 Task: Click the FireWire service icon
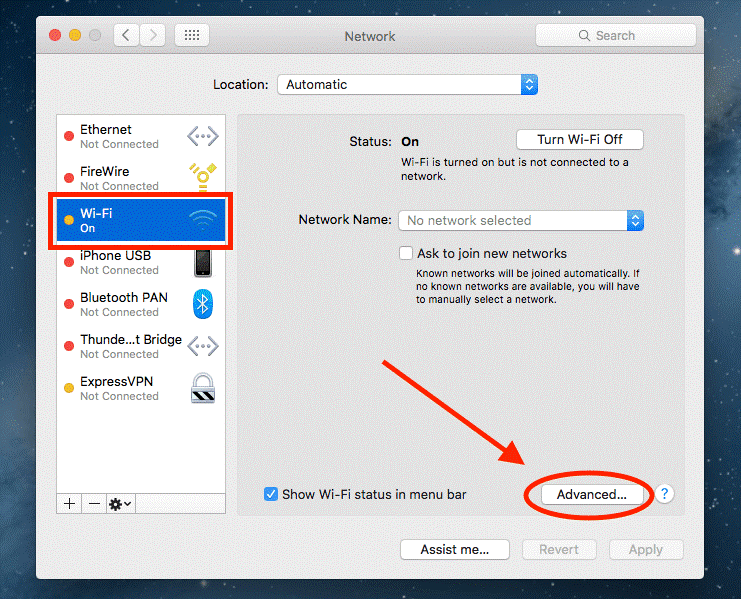tap(203, 178)
